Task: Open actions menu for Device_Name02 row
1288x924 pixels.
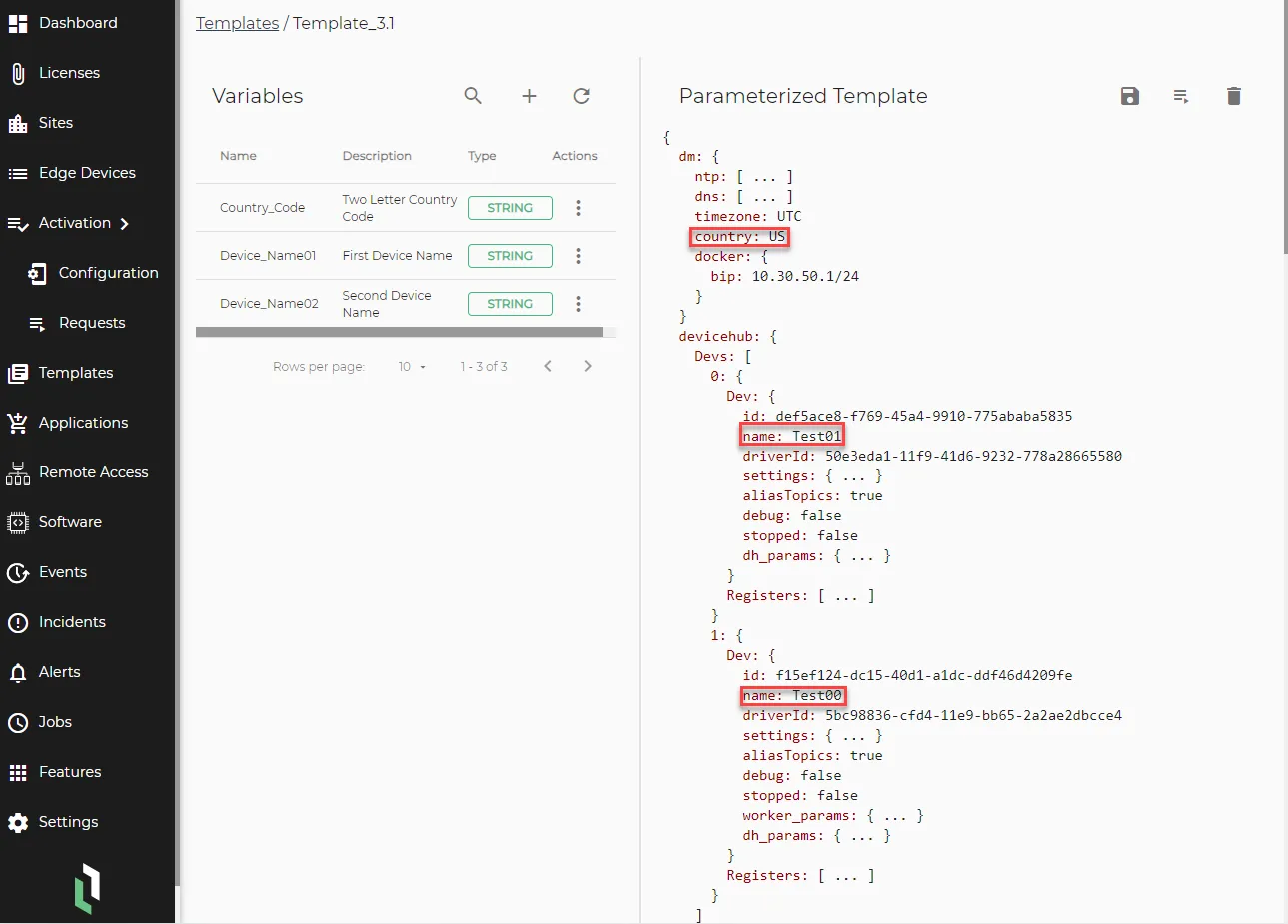Action: click(x=578, y=304)
